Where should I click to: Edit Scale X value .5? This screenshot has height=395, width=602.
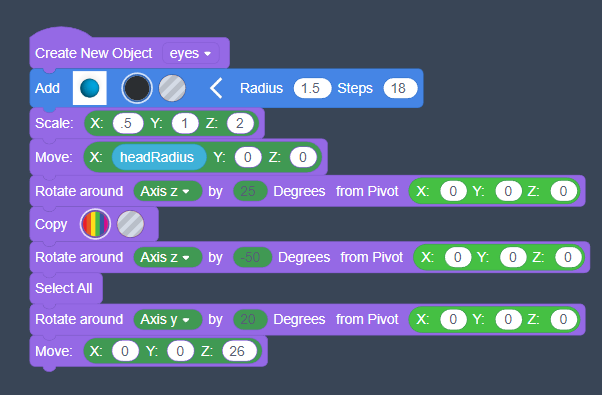(x=128, y=124)
